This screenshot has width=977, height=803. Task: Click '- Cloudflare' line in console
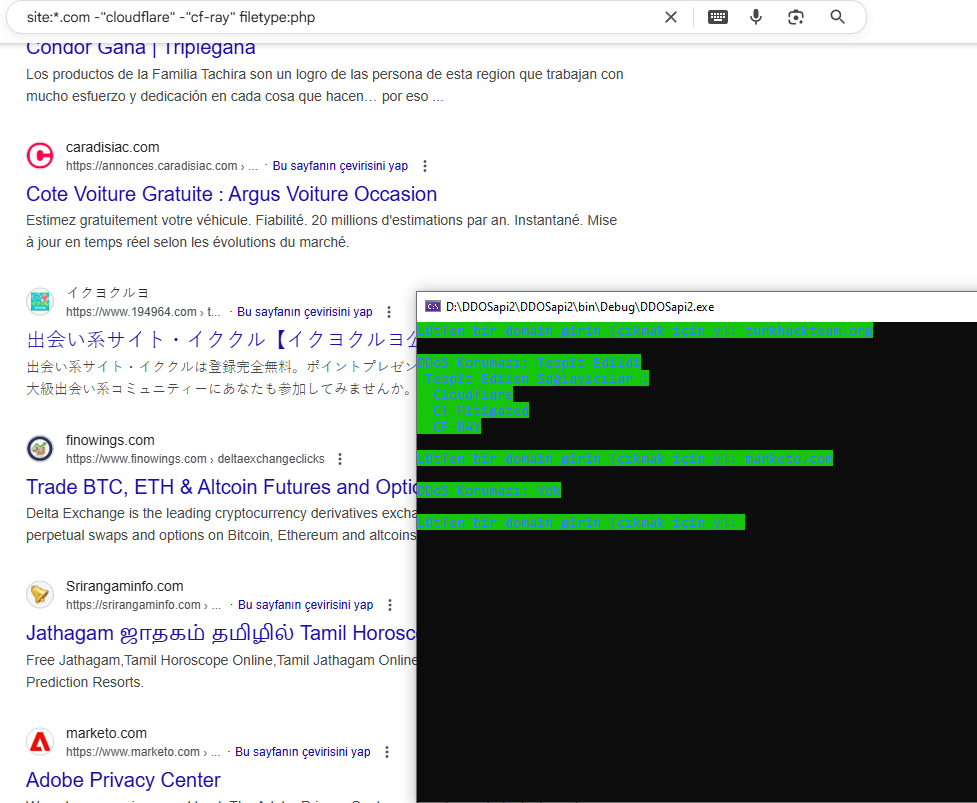pyautogui.click(x=465, y=395)
